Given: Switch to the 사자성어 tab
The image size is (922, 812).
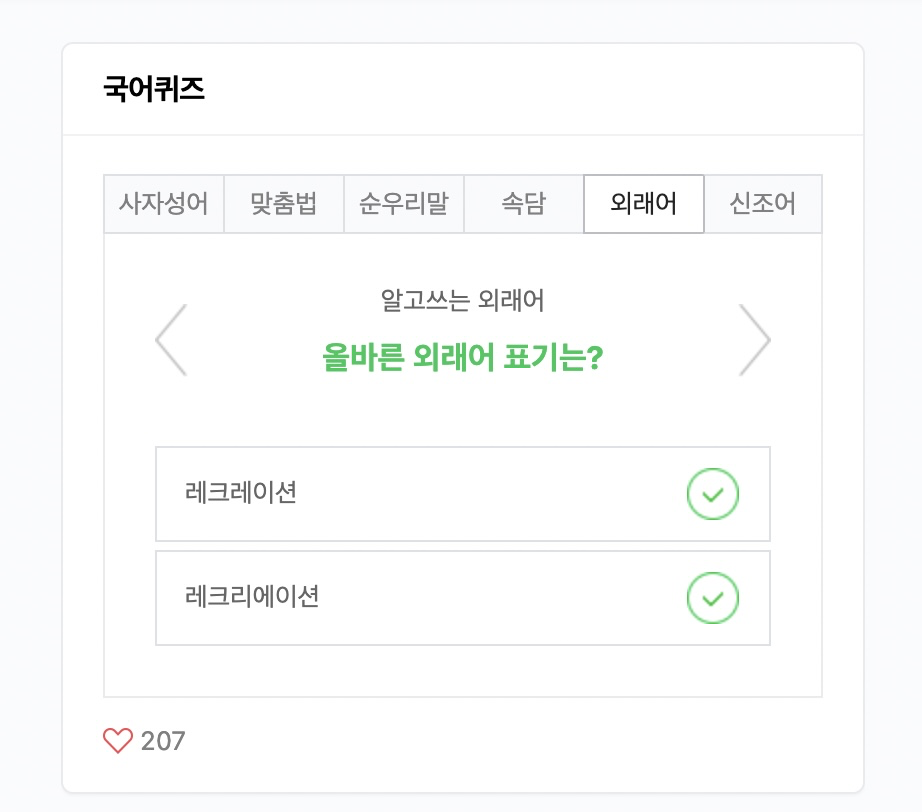Looking at the screenshot, I should [x=164, y=203].
